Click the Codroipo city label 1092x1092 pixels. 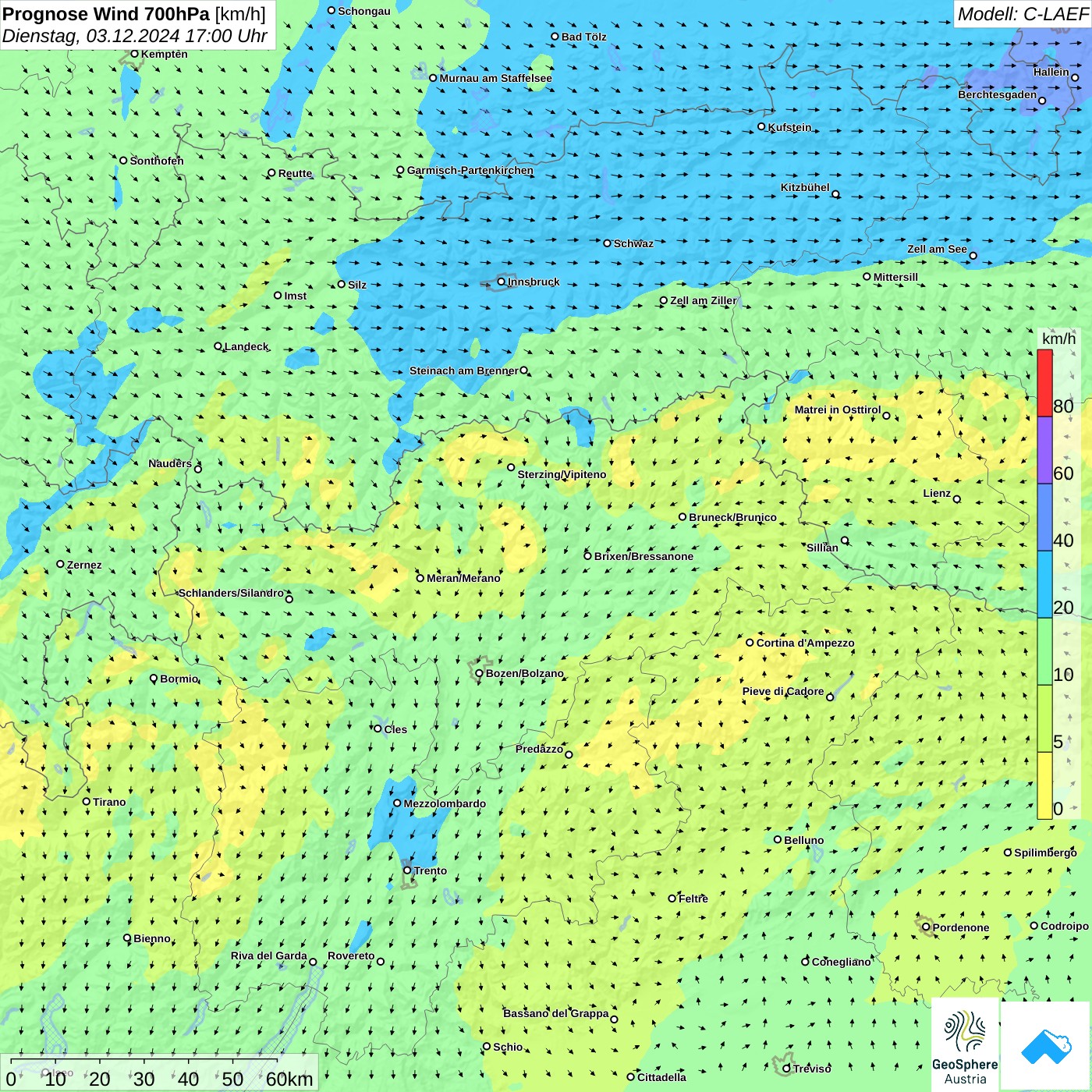(1064, 926)
